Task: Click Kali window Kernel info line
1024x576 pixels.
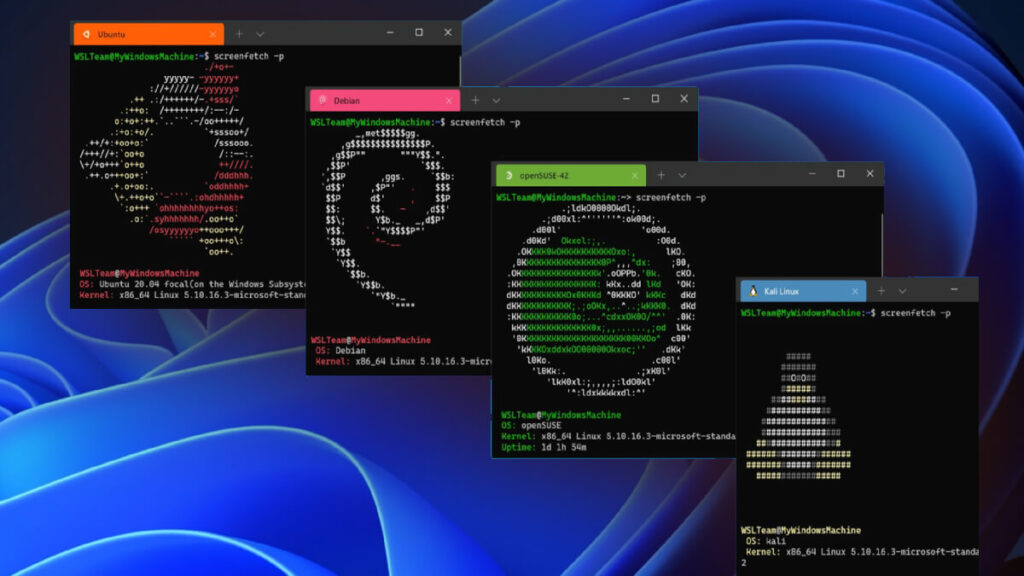Action: click(861, 552)
